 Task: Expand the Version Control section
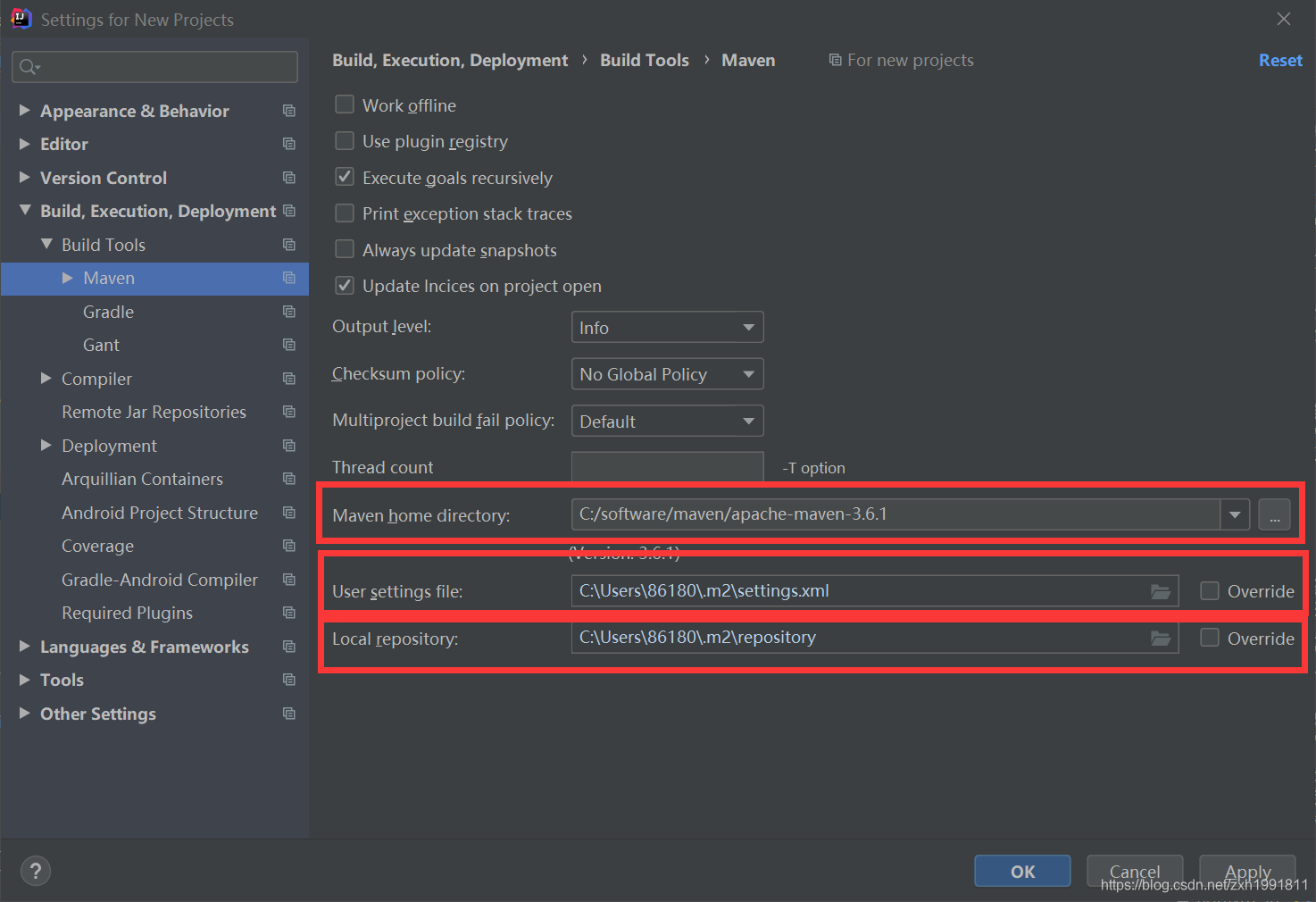click(x=25, y=177)
